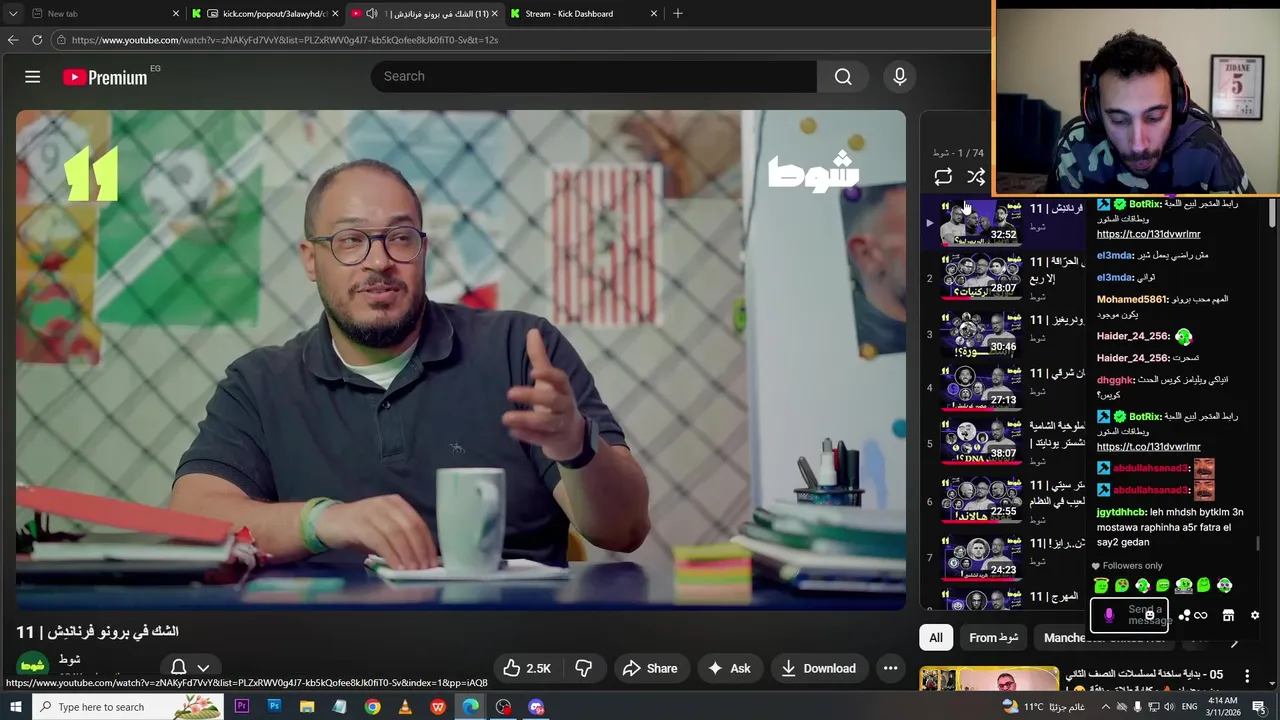Click the search magnifier button
Screen dimensions: 1280x720
pos(843,77)
